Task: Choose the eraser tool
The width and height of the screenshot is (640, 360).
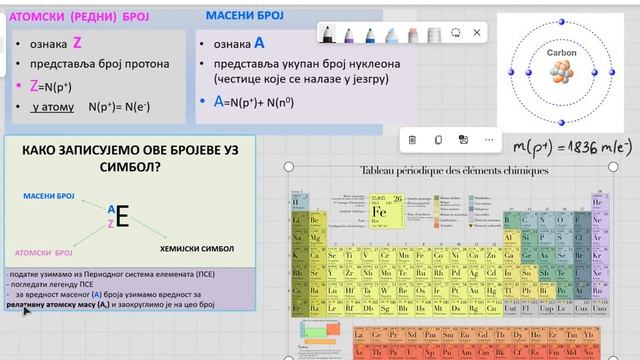Action: point(413,36)
